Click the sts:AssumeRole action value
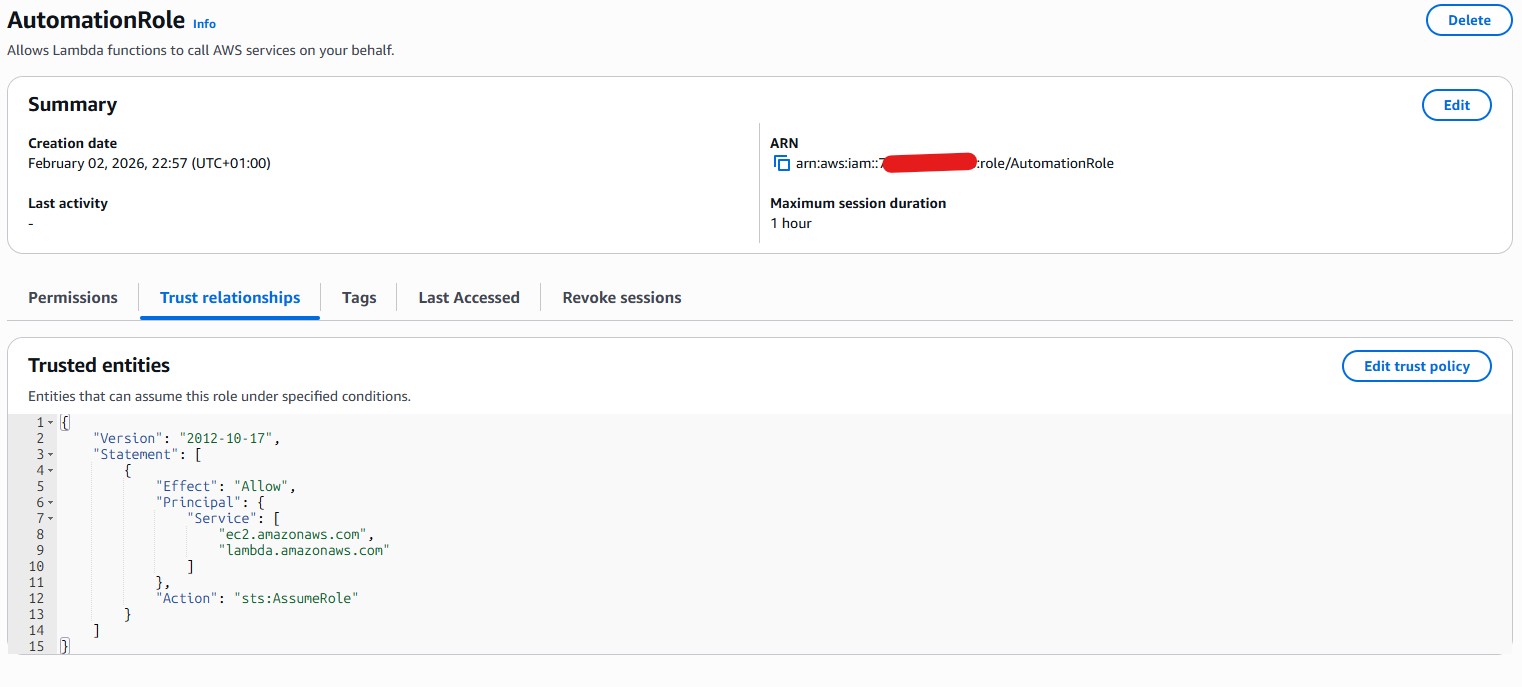 point(295,598)
